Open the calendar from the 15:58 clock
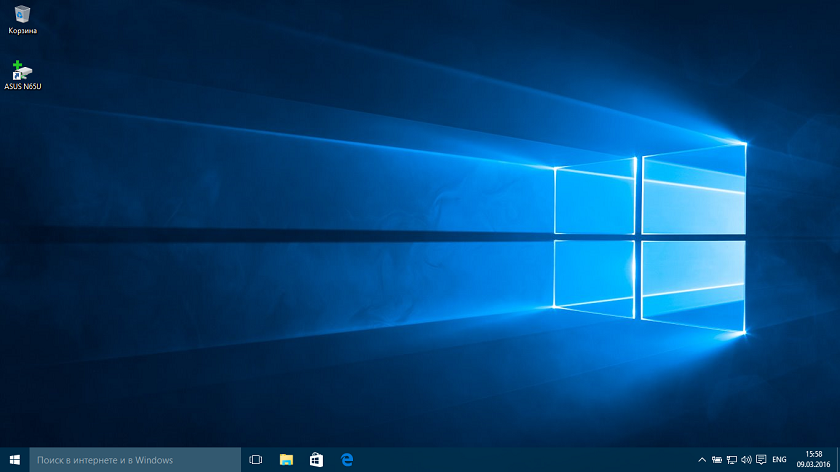Screen dimensions: 840x472 click(x=813, y=460)
